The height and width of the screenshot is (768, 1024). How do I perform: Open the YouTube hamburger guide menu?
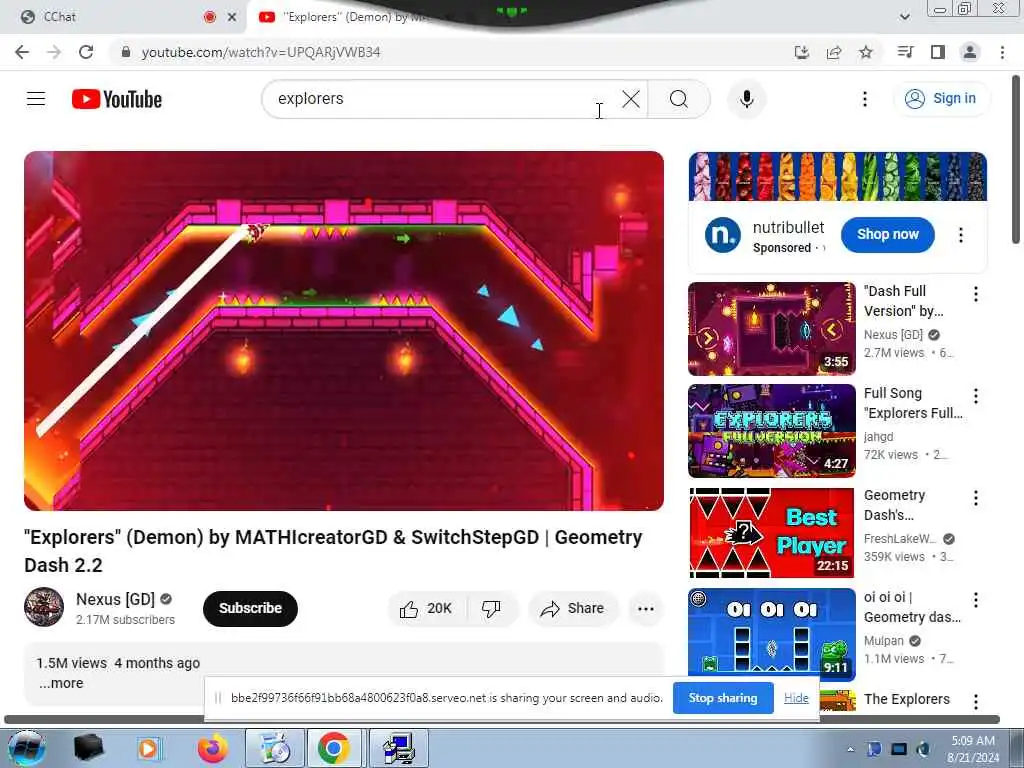(x=36, y=99)
